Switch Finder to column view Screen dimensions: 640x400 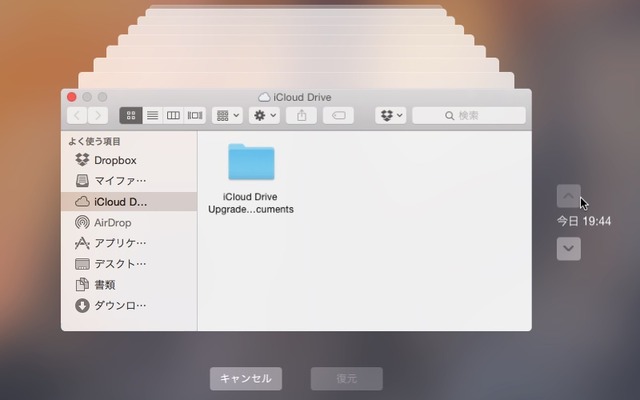173,116
